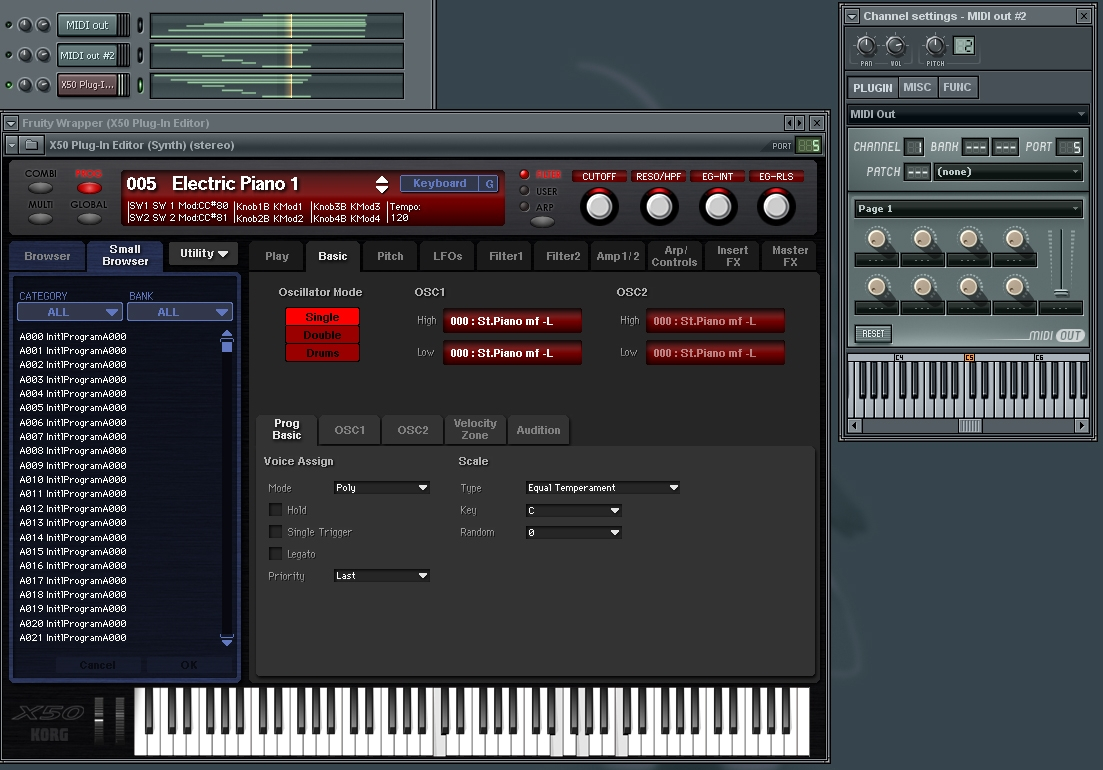Image resolution: width=1103 pixels, height=770 pixels.
Task: Click the folder icon in Fruity Wrapper
Action: (x=32, y=145)
